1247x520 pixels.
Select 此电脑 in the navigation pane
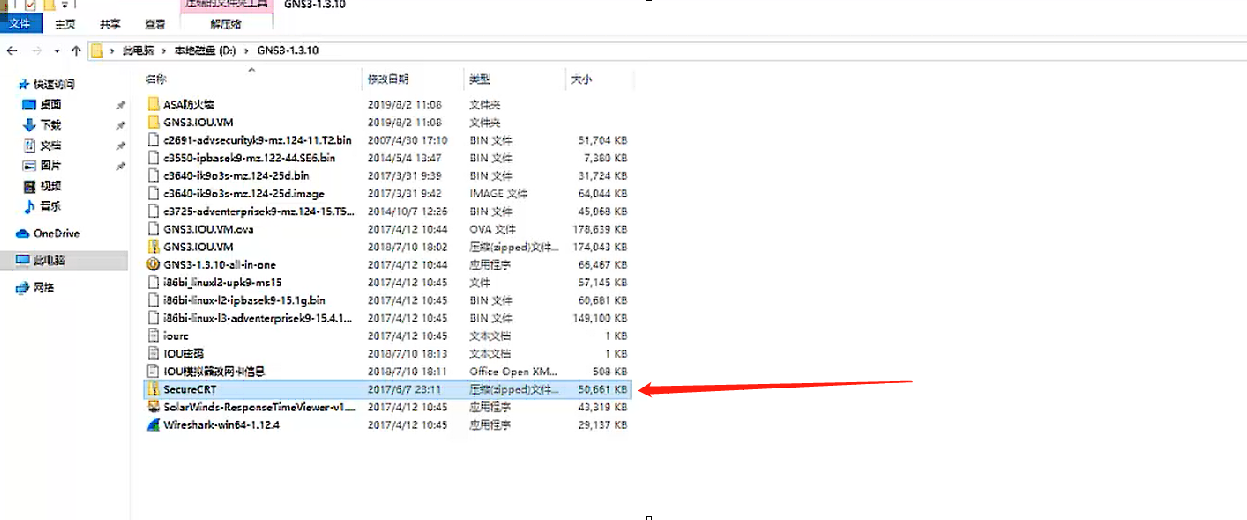click(x=49, y=260)
